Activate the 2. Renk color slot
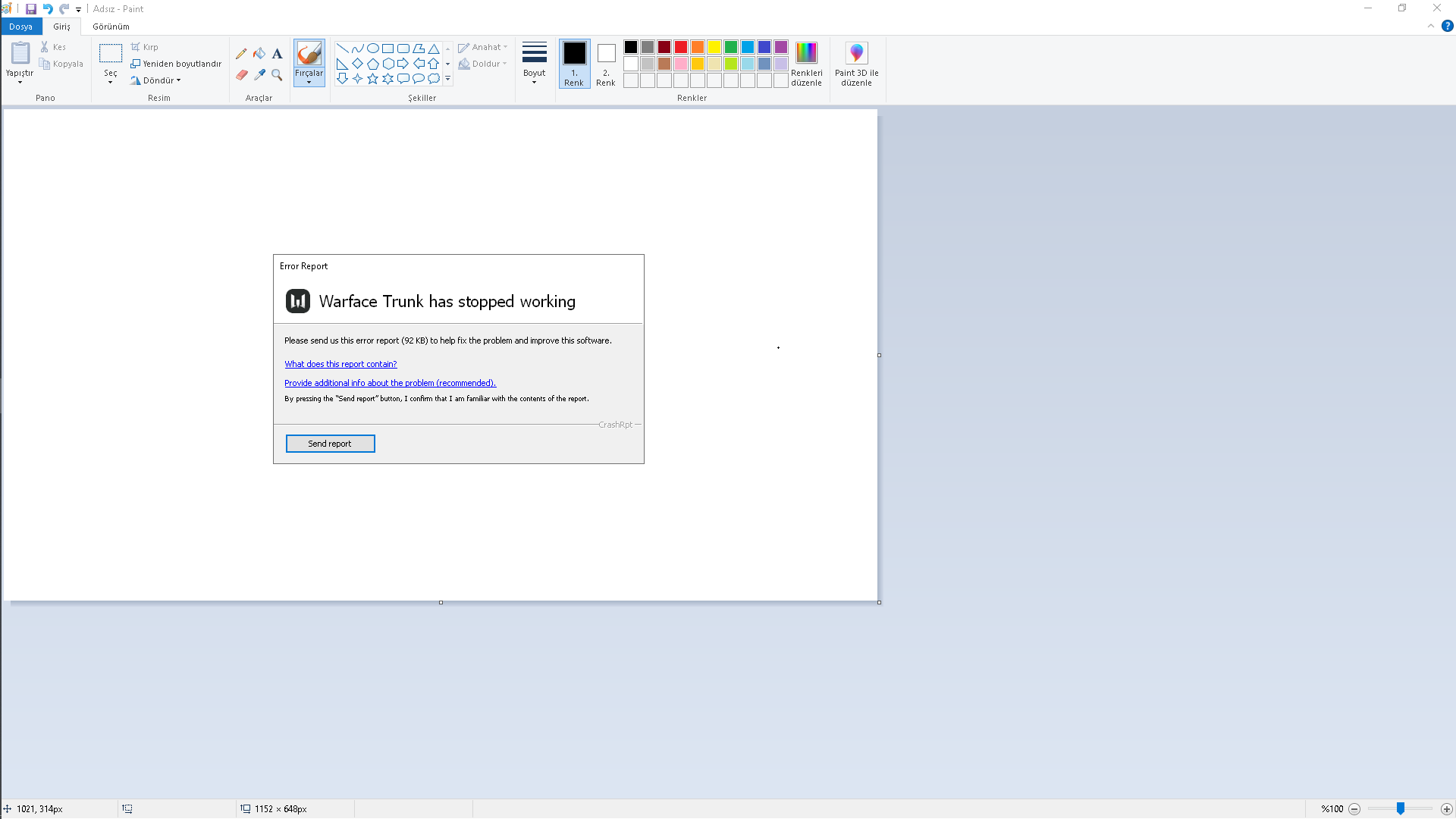The image size is (1456, 819). click(606, 64)
